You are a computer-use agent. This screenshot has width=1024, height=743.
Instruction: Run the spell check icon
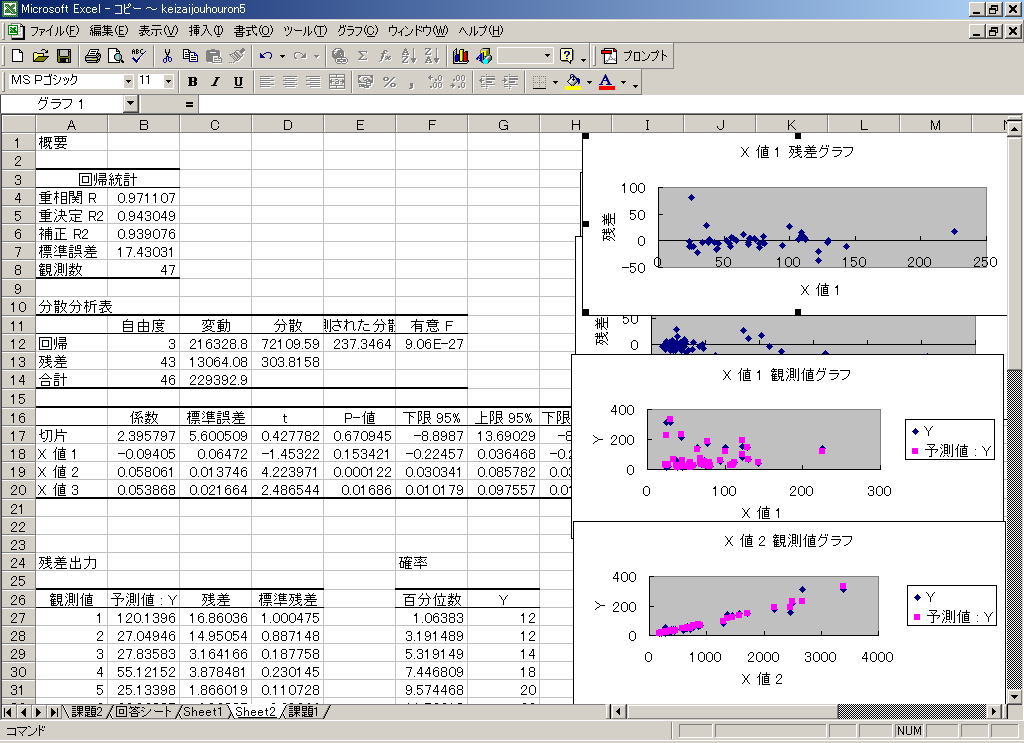(x=138, y=56)
